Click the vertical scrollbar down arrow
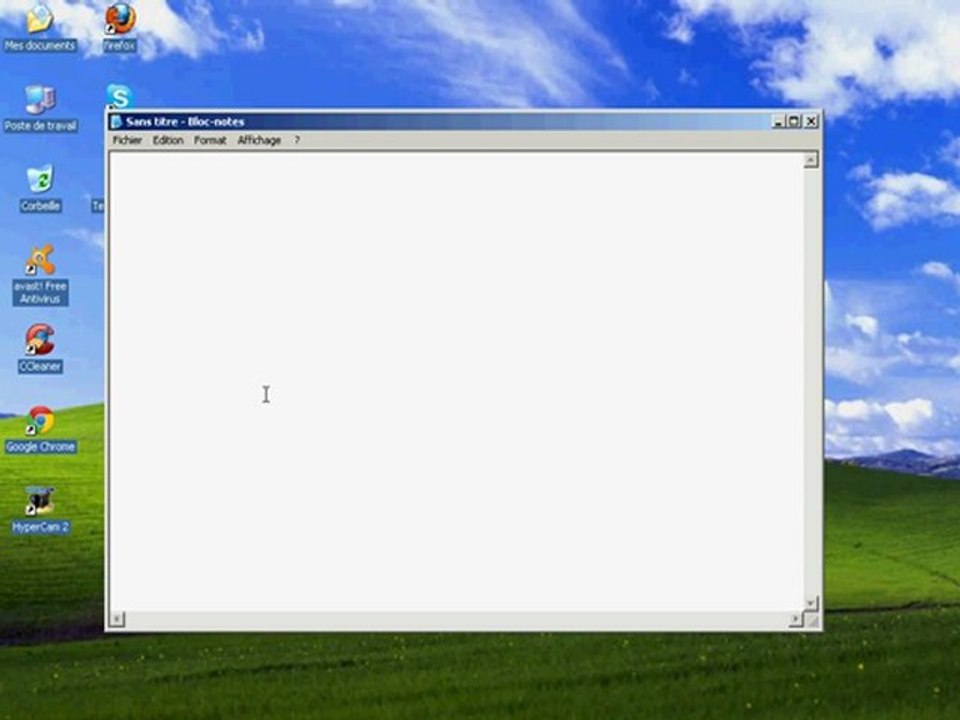This screenshot has width=960, height=720. point(811,604)
